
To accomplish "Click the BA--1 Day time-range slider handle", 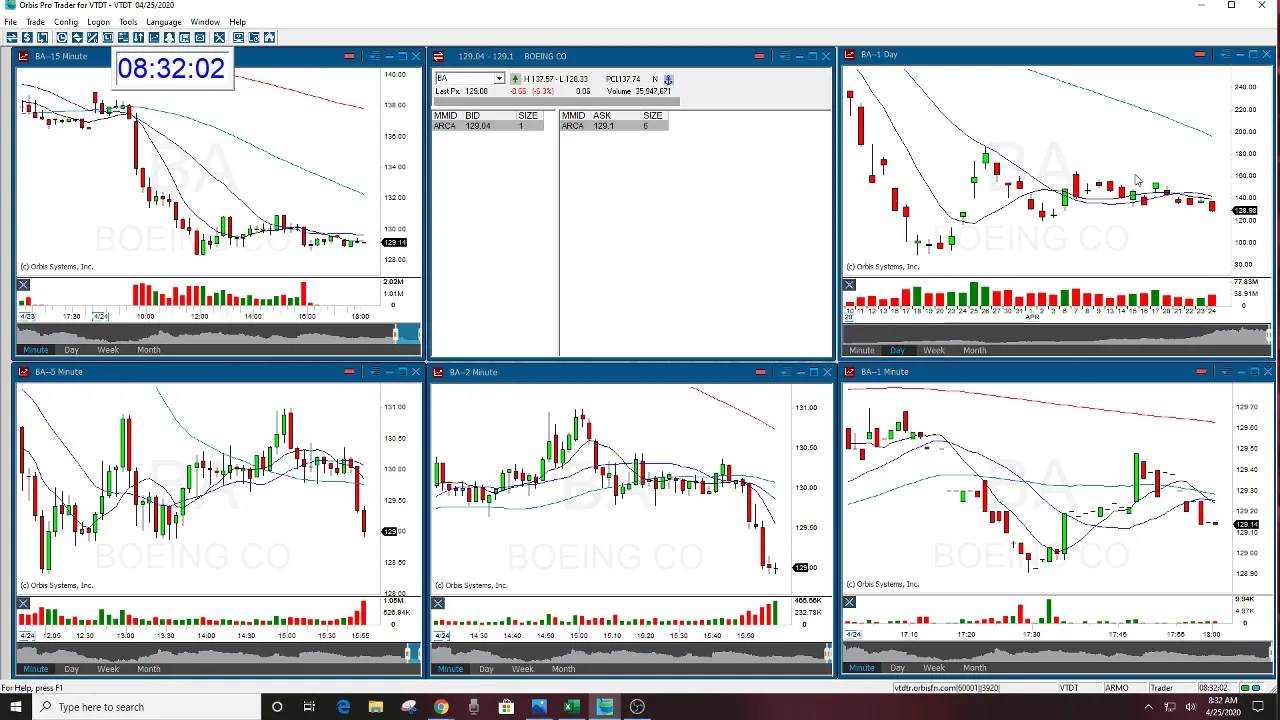I will pyautogui.click(x=1269, y=334).
